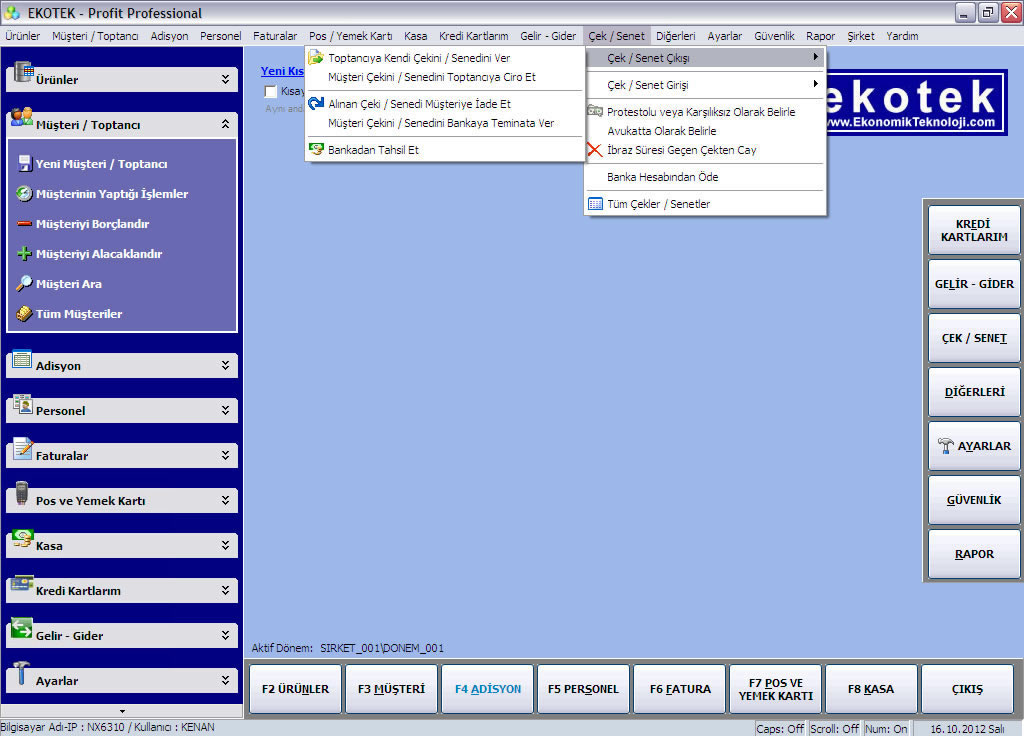Viewport: 1024px width, 736px height.
Task: Expand the Adisyon sidebar section
Action: pos(225,365)
